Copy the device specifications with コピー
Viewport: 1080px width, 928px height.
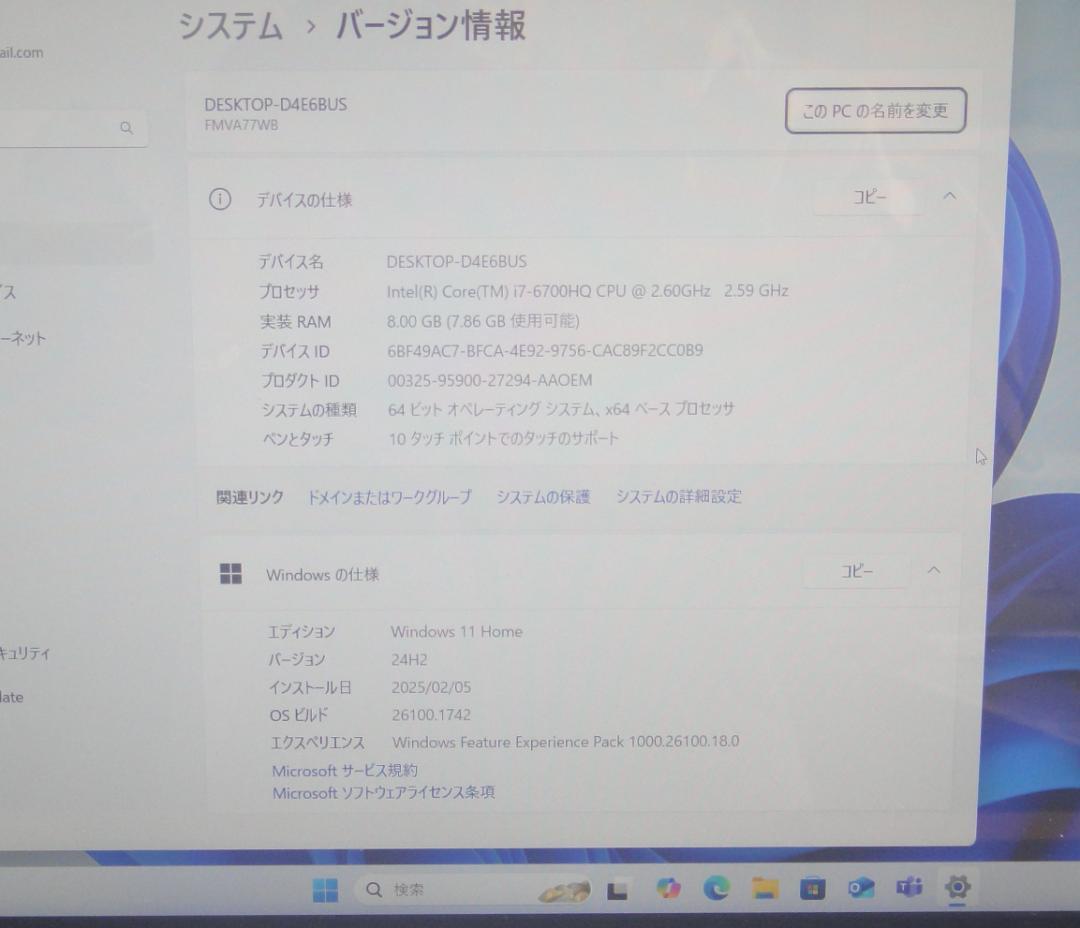coord(868,197)
